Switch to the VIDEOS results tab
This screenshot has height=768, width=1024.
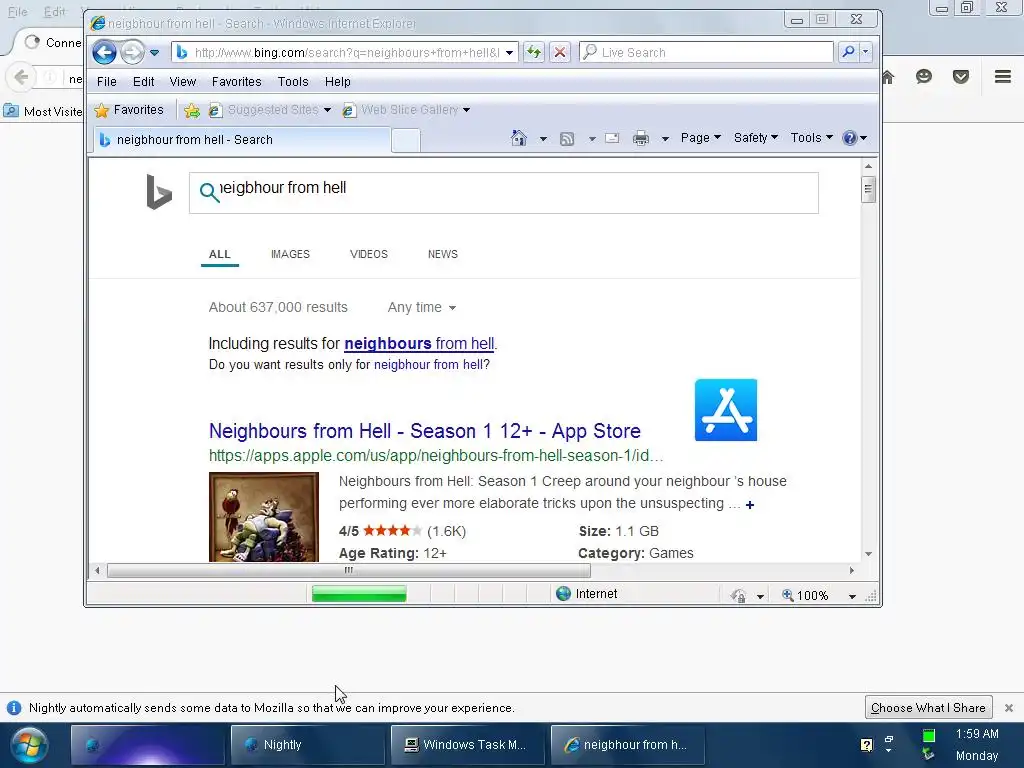pos(368,254)
